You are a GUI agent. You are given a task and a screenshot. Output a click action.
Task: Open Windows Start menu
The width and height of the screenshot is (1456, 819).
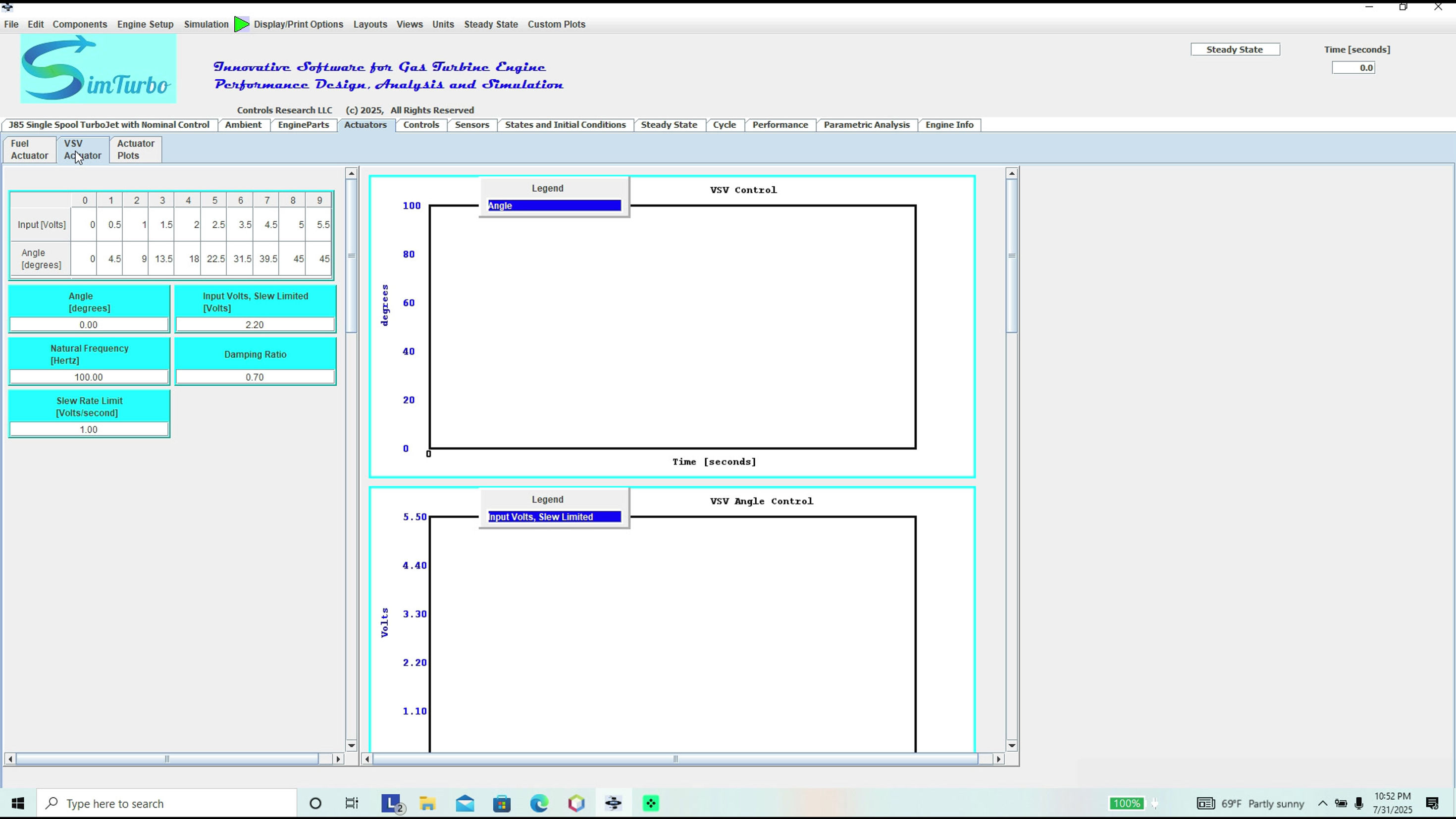pos(18,803)
